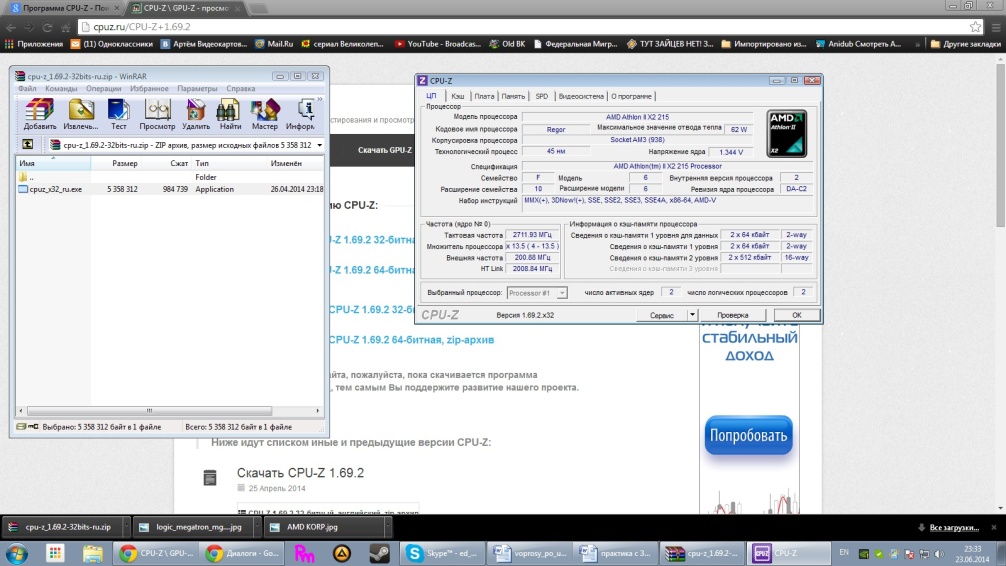1006x566 pixels.
Task: Click the Проверка button in CPU-Z
Action: pyautogui.click(x=733, y=315)
